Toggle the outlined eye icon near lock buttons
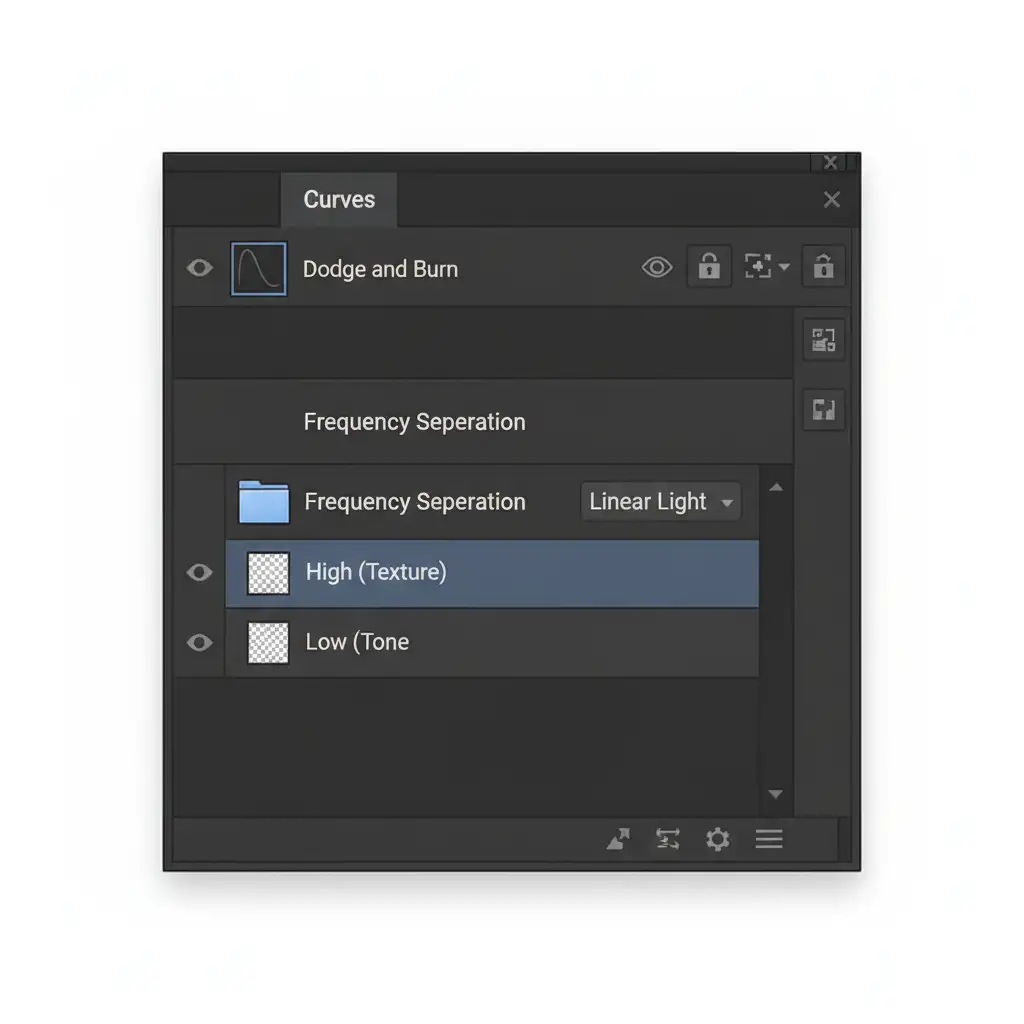 (x=657, y=267)
